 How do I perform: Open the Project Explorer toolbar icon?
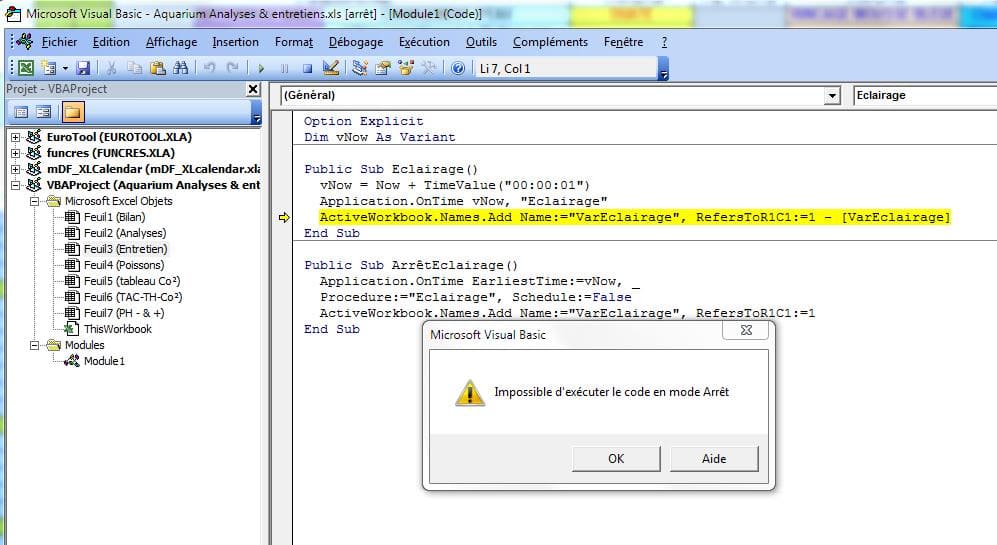click(360, 67)
